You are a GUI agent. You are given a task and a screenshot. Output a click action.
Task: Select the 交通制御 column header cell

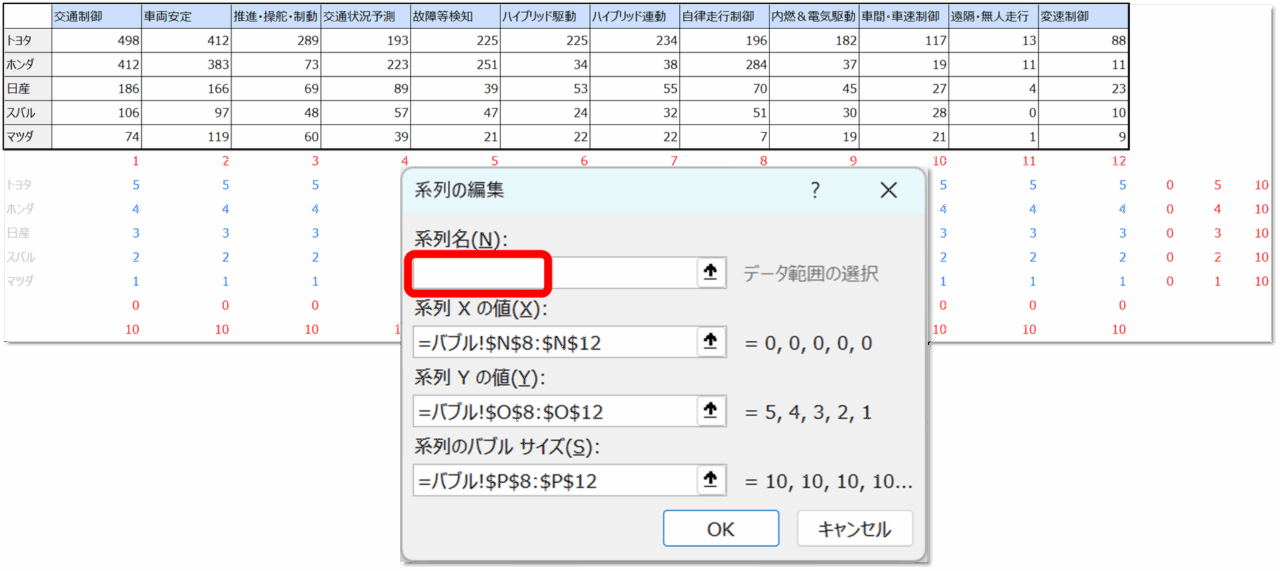click(96, 17)
